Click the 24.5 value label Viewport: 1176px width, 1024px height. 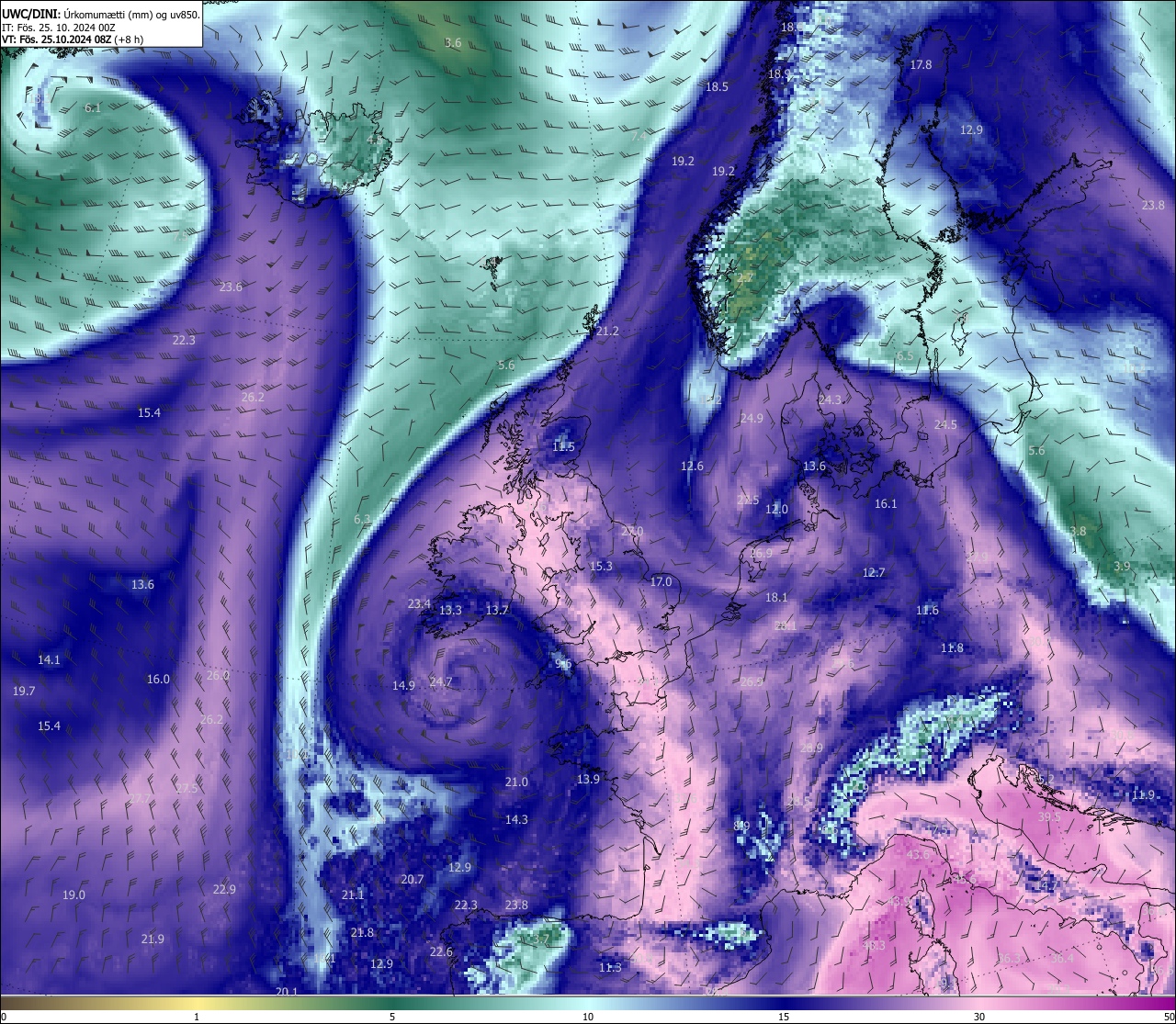click(x=945, y=425)
